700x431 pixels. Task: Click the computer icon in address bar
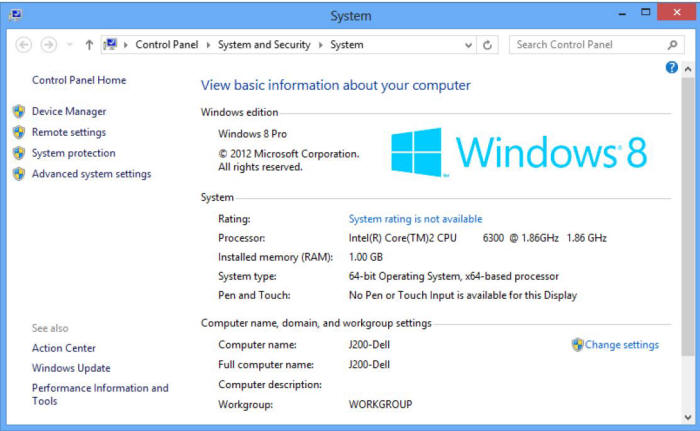[110, 44]
